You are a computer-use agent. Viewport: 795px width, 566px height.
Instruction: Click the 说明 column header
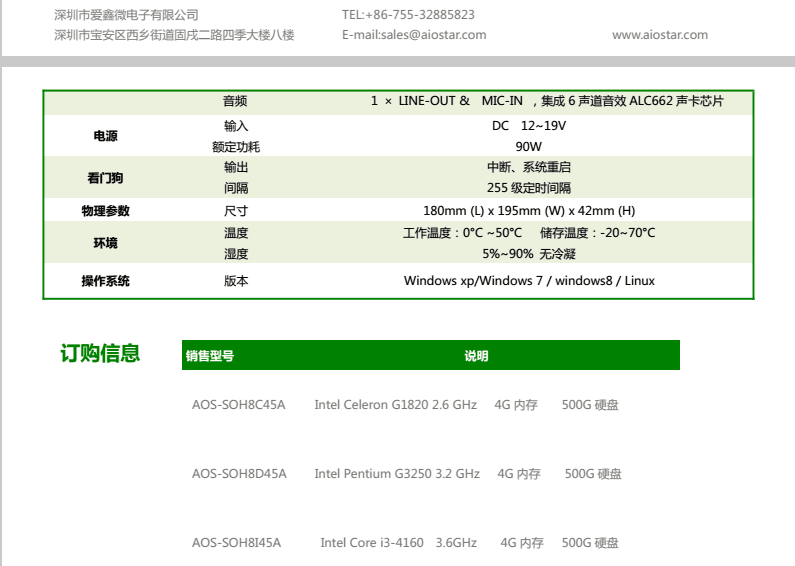coord(476,356)
